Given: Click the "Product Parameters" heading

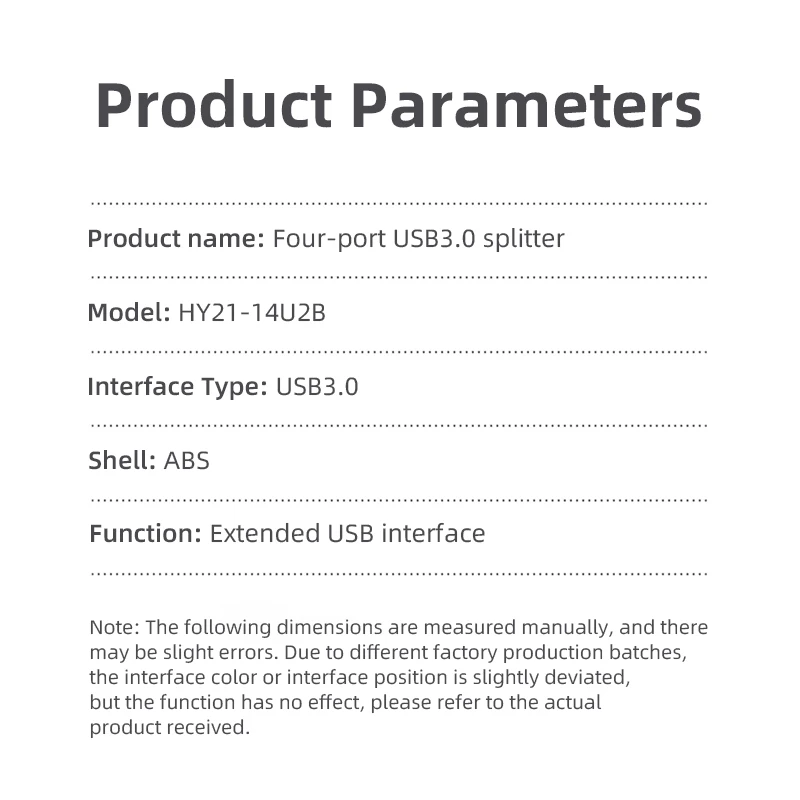Looking at the screenshot, I should click(398, 104).
